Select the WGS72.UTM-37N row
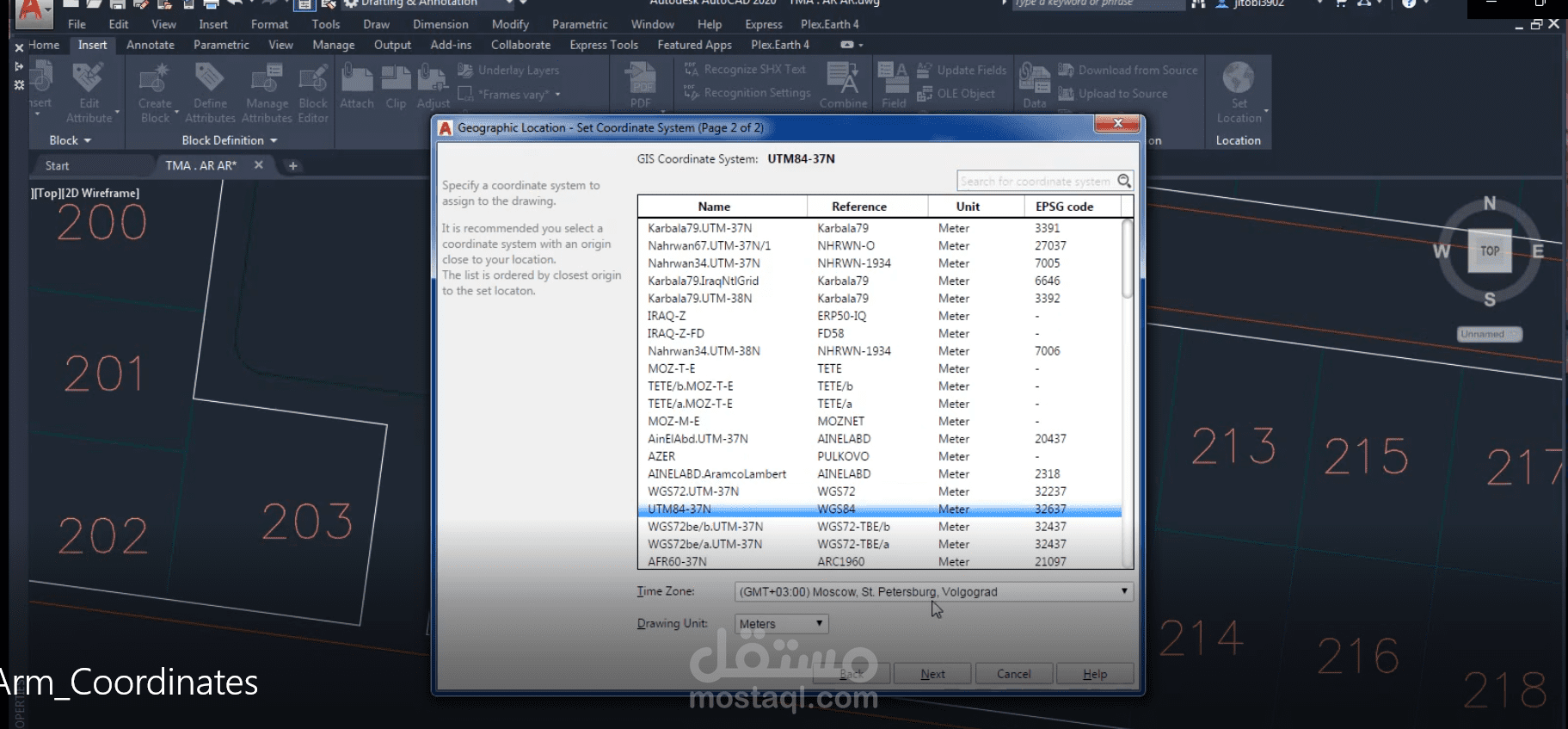The image size is (1568, 729). tap(880, 491)
